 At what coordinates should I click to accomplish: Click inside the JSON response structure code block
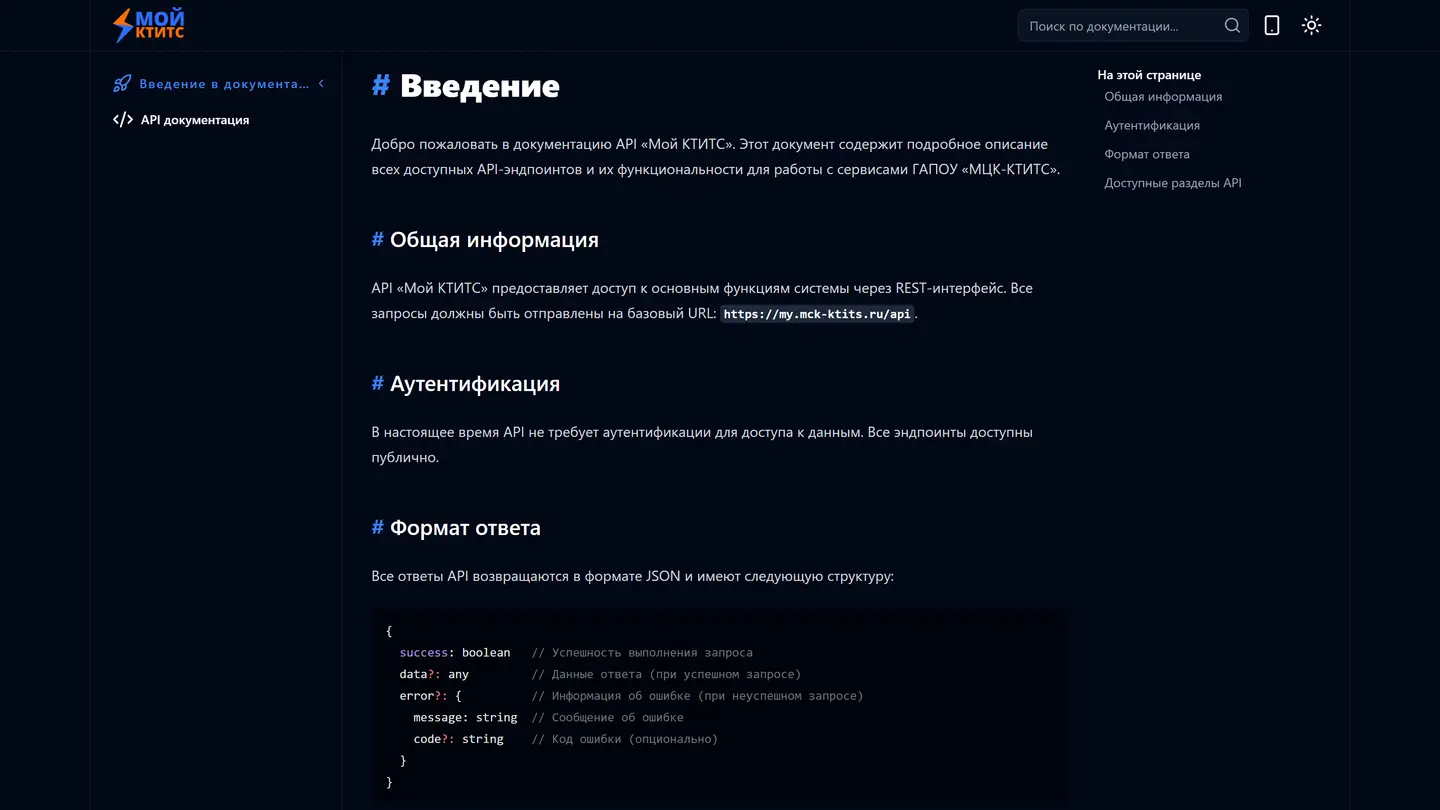click(x=716, y=706)
